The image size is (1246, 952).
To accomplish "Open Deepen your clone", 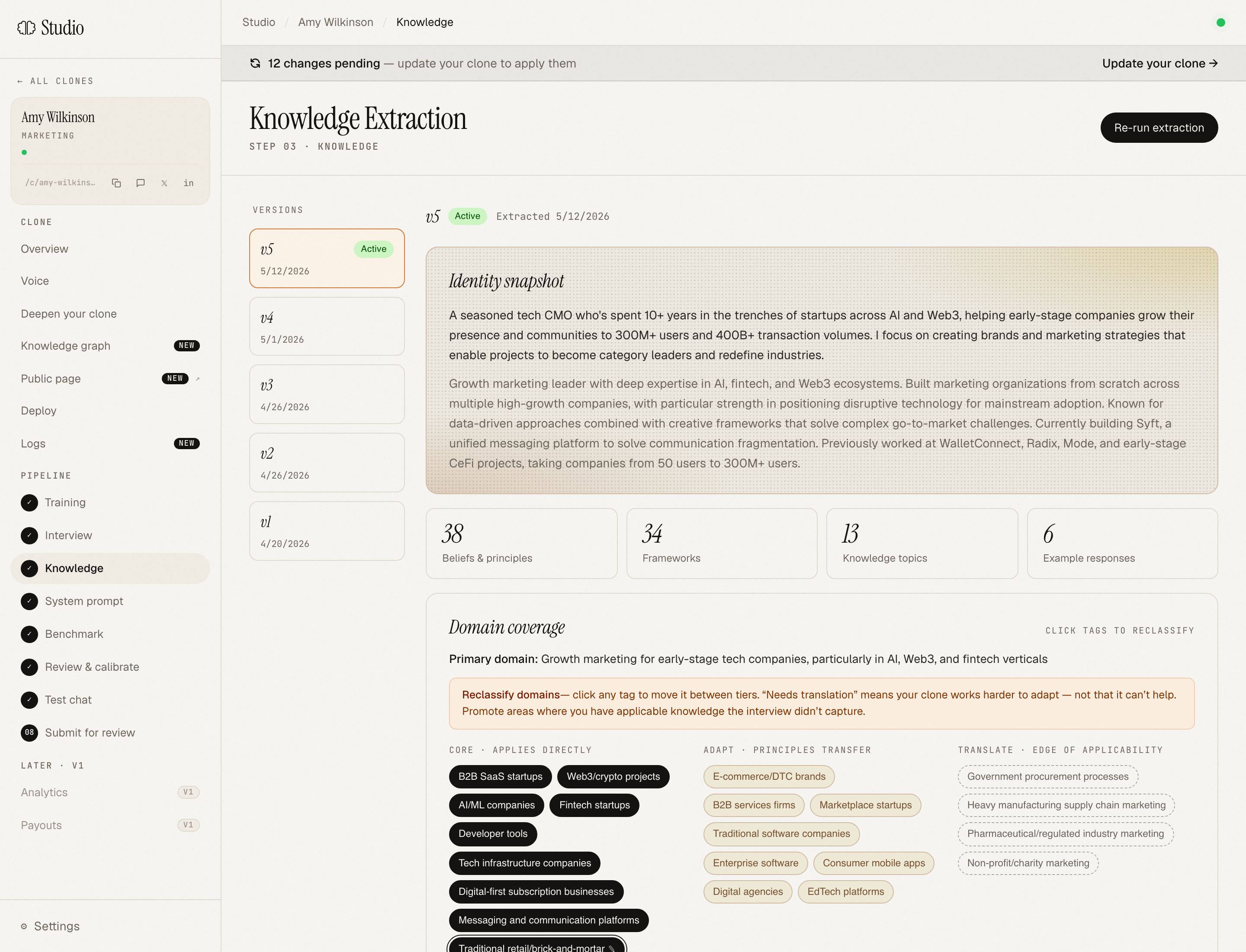I will click(x=110, y=314).
